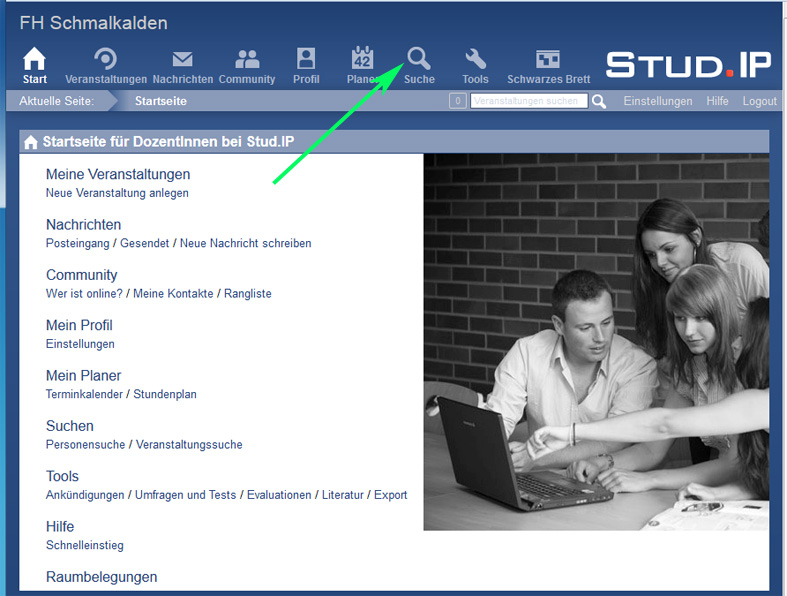Image resolution: width=787 pixels, height=596 pixels.
Task: Click the Veranstaltungen suchen input field
Action: (x=529, y=101)
